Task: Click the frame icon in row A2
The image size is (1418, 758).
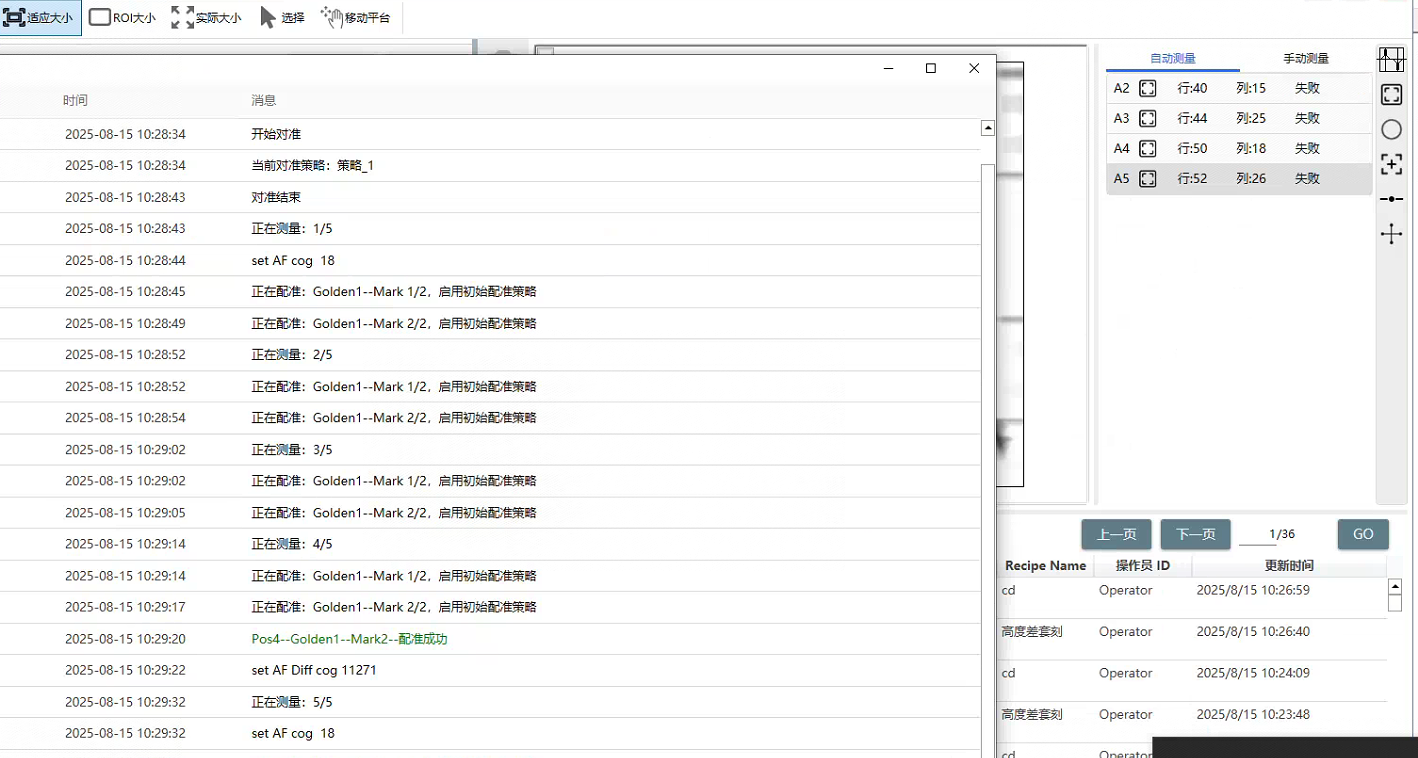Action: point(1148,88)
